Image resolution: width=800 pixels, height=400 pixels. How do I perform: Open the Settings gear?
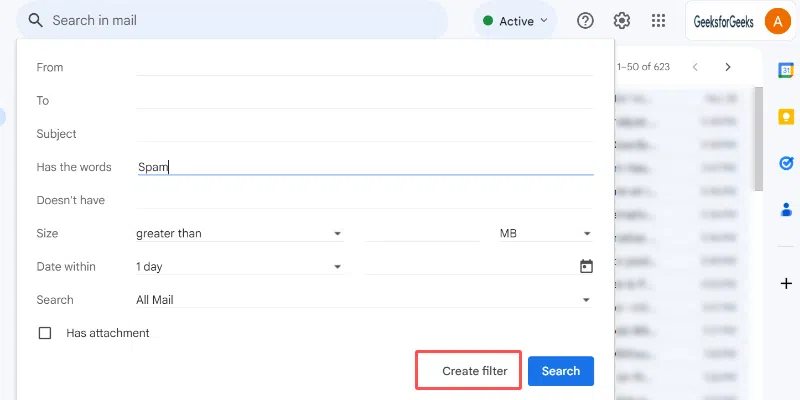tap(622, 20)
